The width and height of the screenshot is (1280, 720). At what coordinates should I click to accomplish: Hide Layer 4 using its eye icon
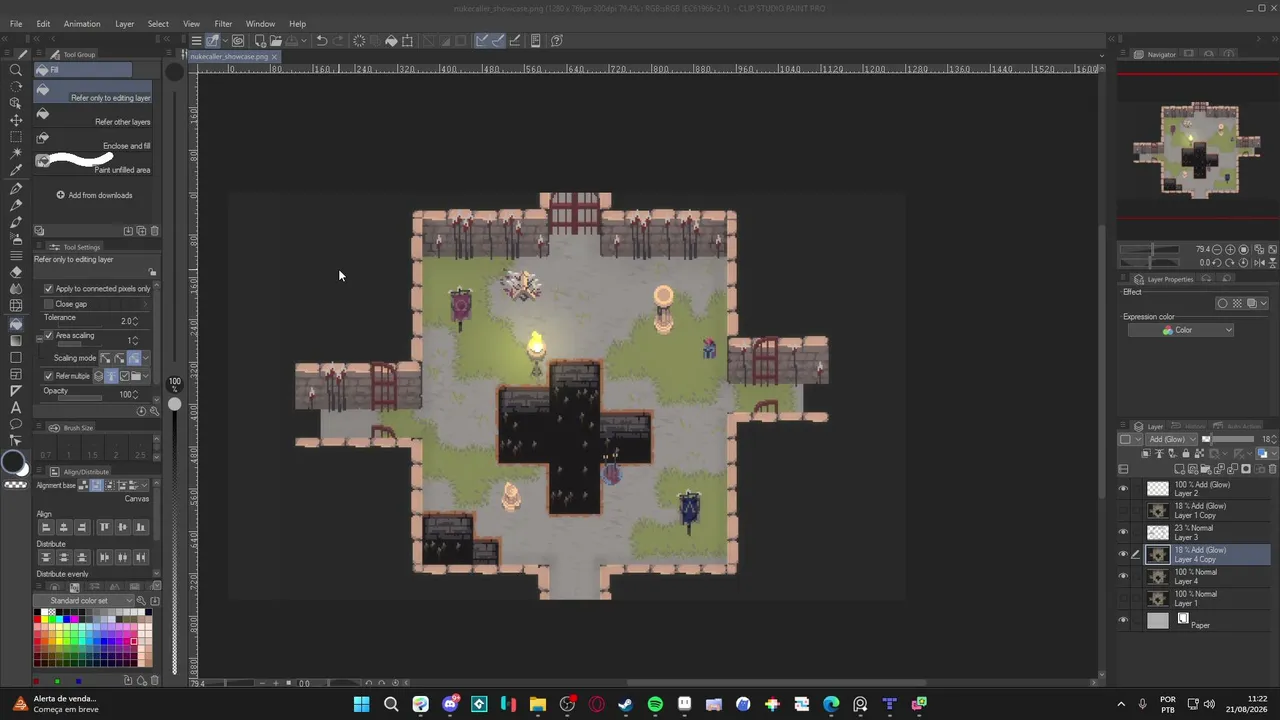pyautogui.click(x=1123, y=577)
